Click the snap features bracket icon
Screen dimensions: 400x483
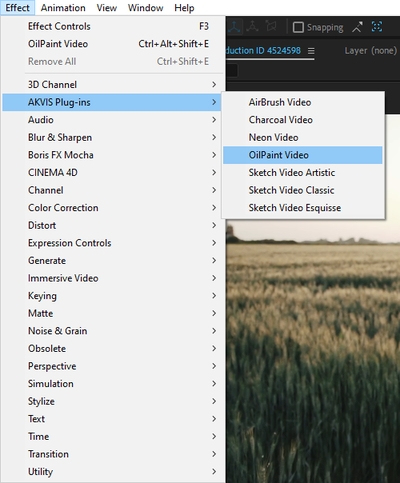point(377,27)
